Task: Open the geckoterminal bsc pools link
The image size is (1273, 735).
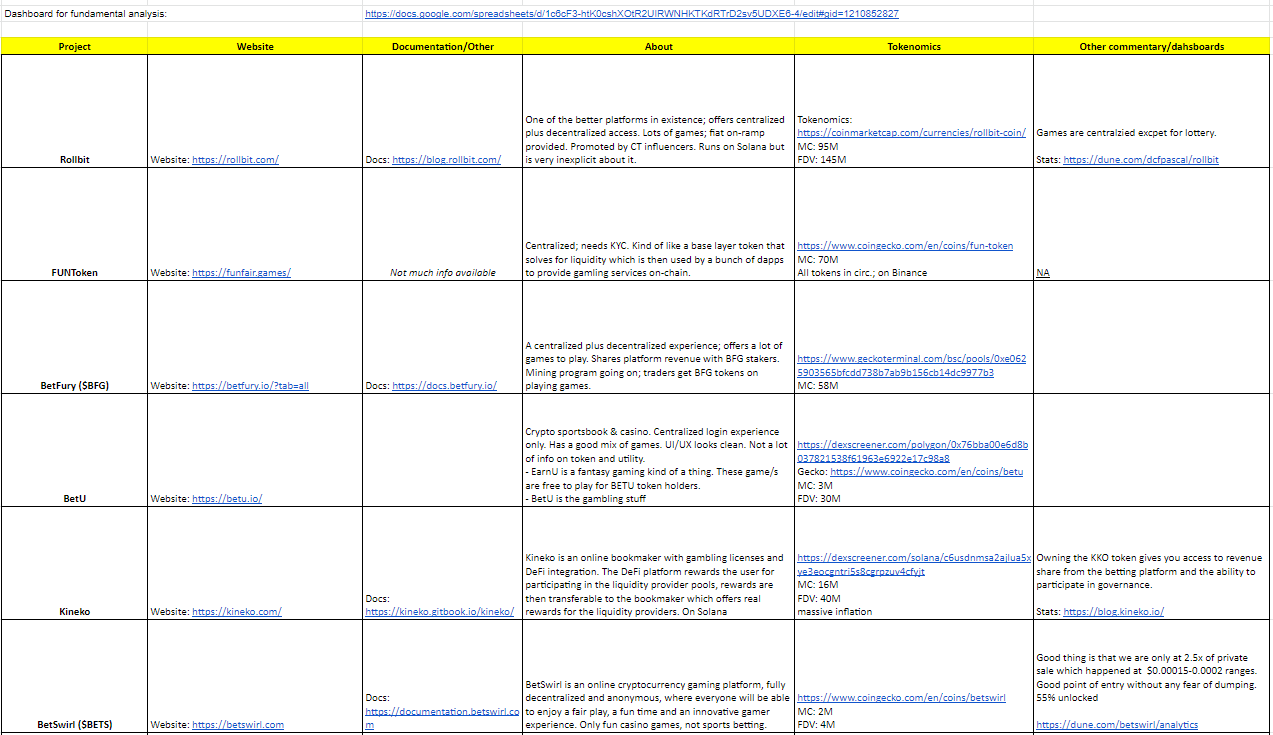Action: pos(911,365)
